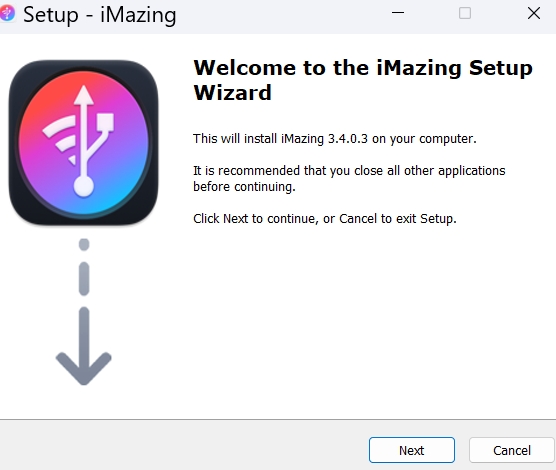556x470 pixels.
Task: Click the grayed-out maximize button
Action: click(465, 13)
